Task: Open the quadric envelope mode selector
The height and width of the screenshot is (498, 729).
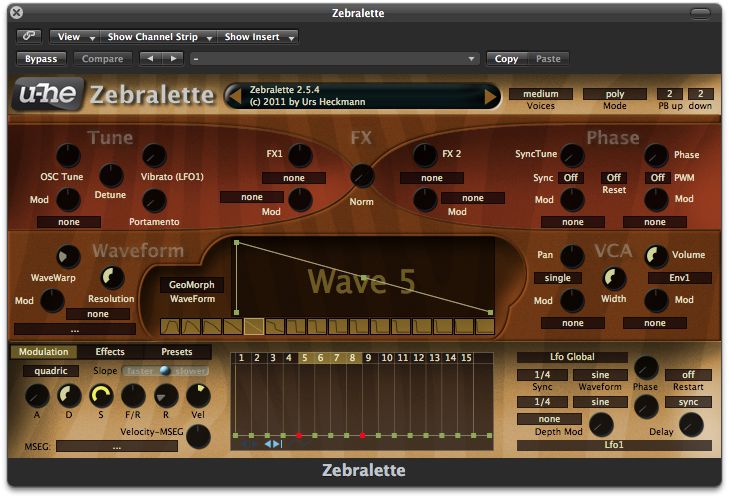Action: tap(51, 371)
